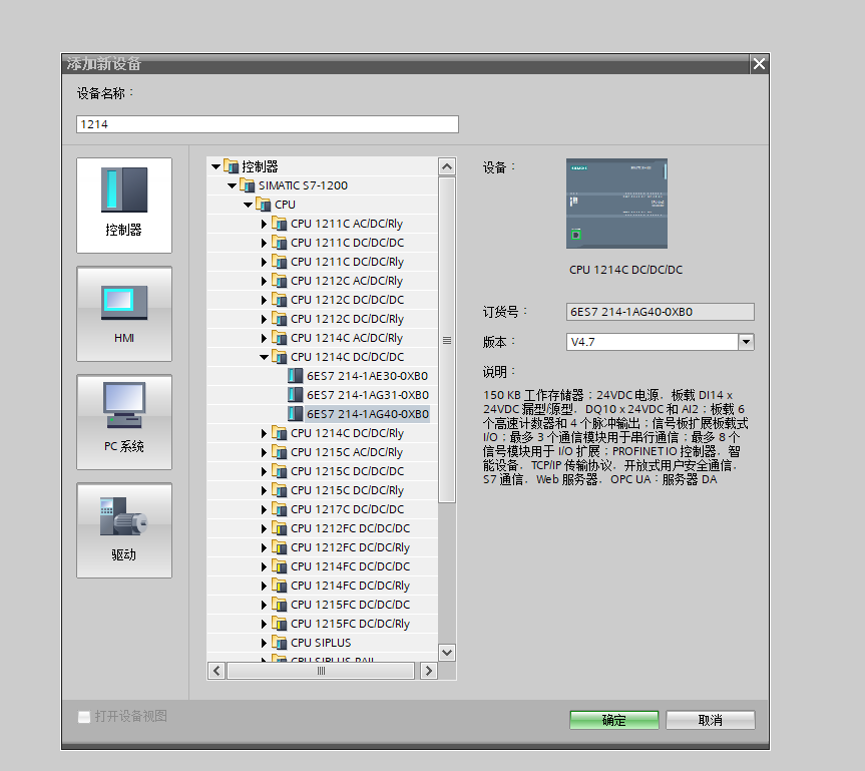Viewport: 865px width, 771px height.
Task: Click tree scrollbar down arrow
Action: pyautogui.click(x=447, y=652)
